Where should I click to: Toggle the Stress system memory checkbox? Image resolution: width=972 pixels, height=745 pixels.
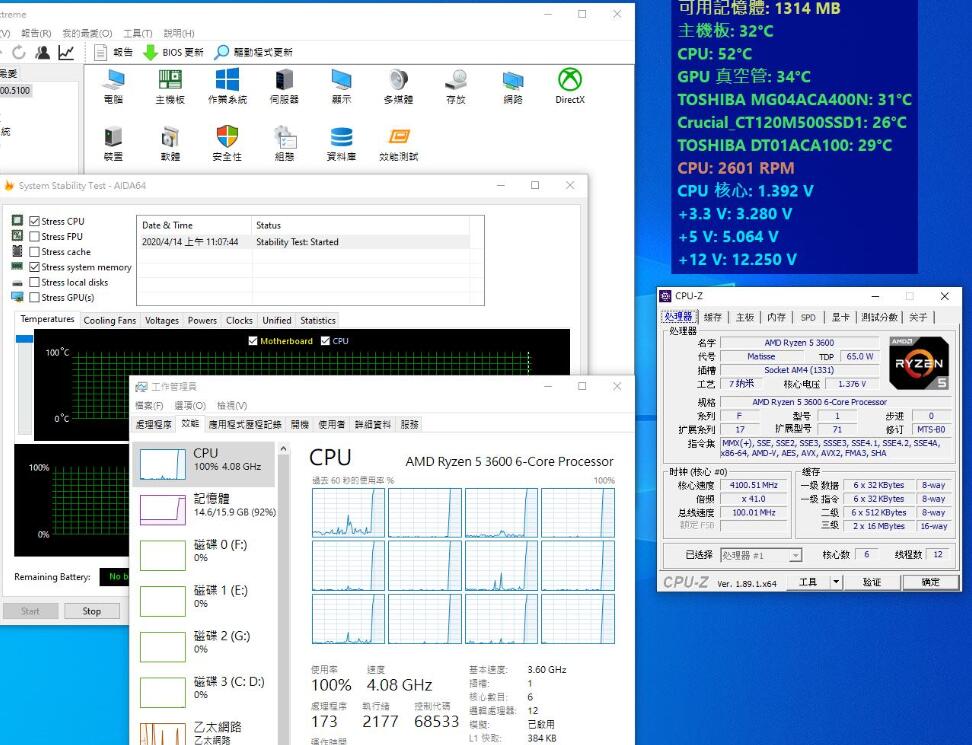35,267
